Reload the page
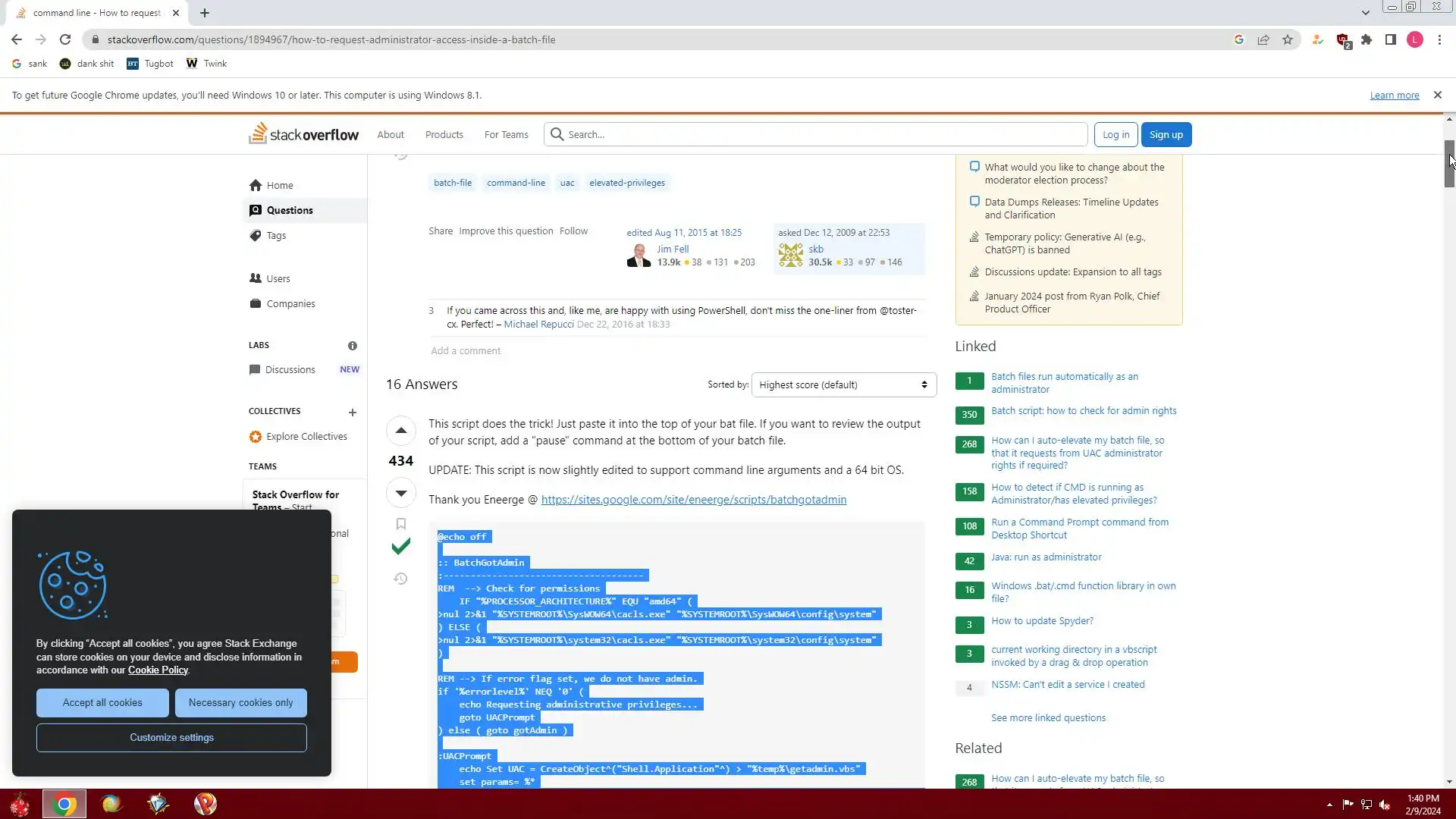Image resolution: width=1456 pixels, height=819 pixels. pos(65,39)
